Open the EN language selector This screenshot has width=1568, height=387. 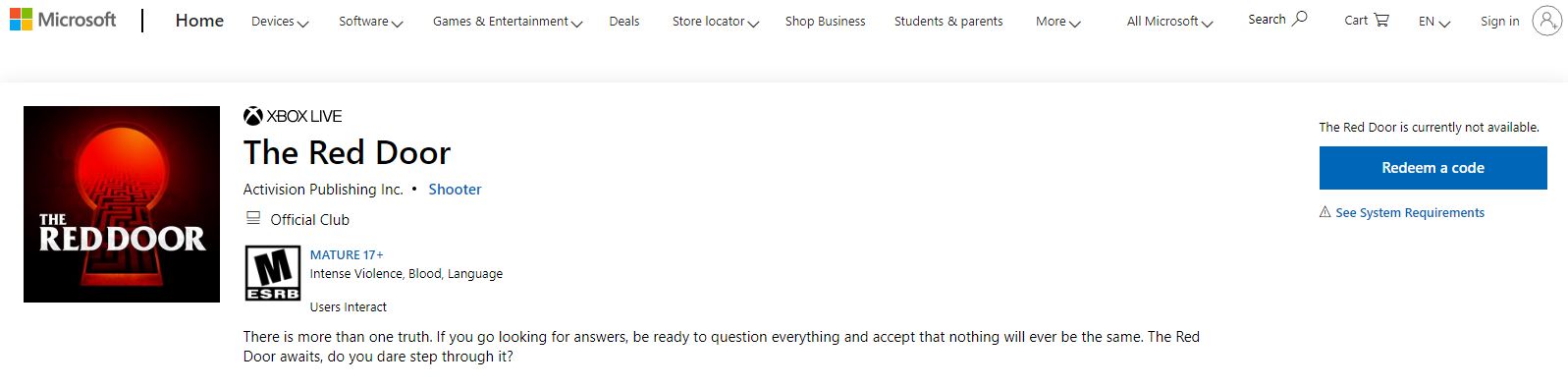1434,21
